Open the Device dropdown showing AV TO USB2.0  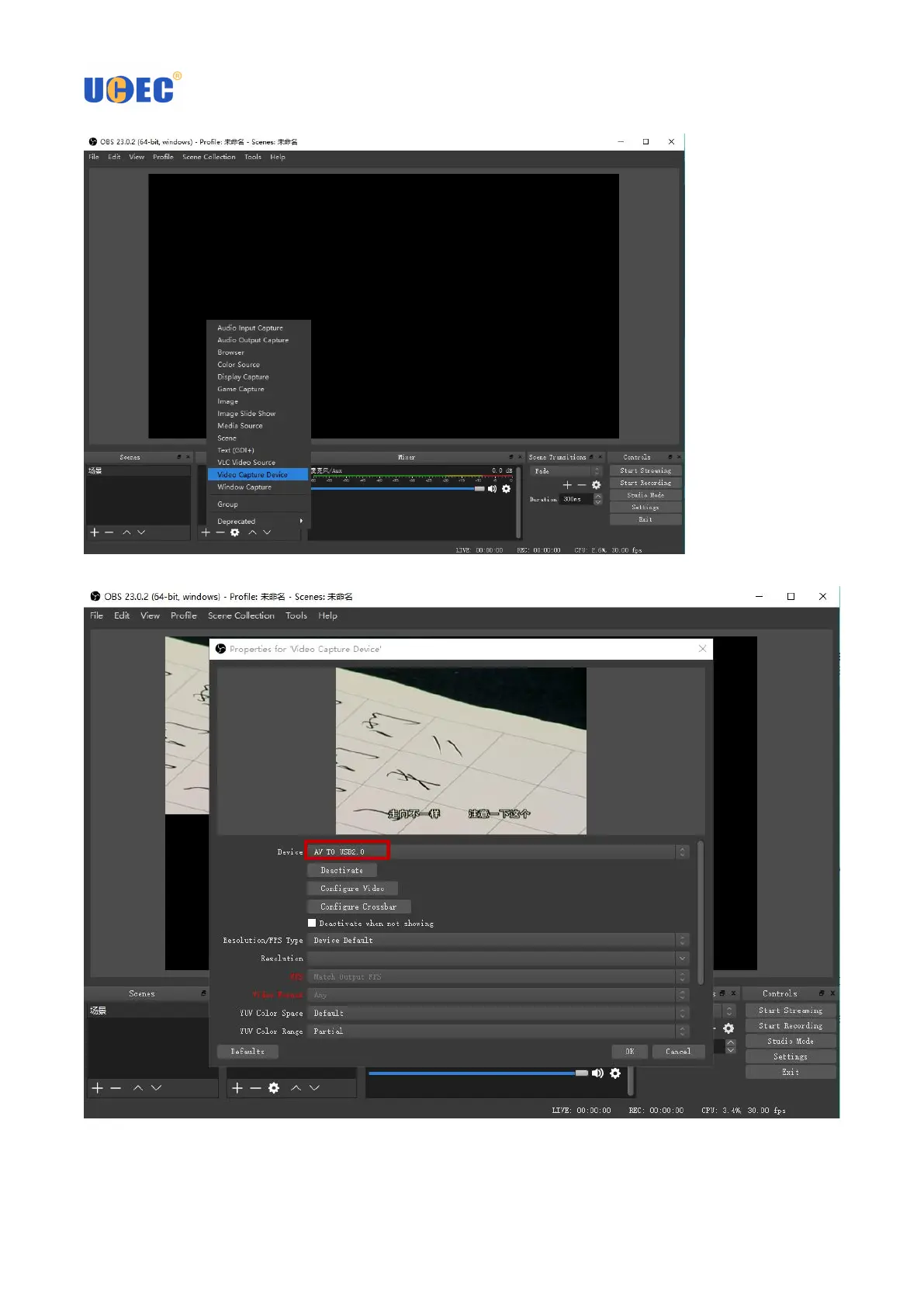tap(498, 852)
